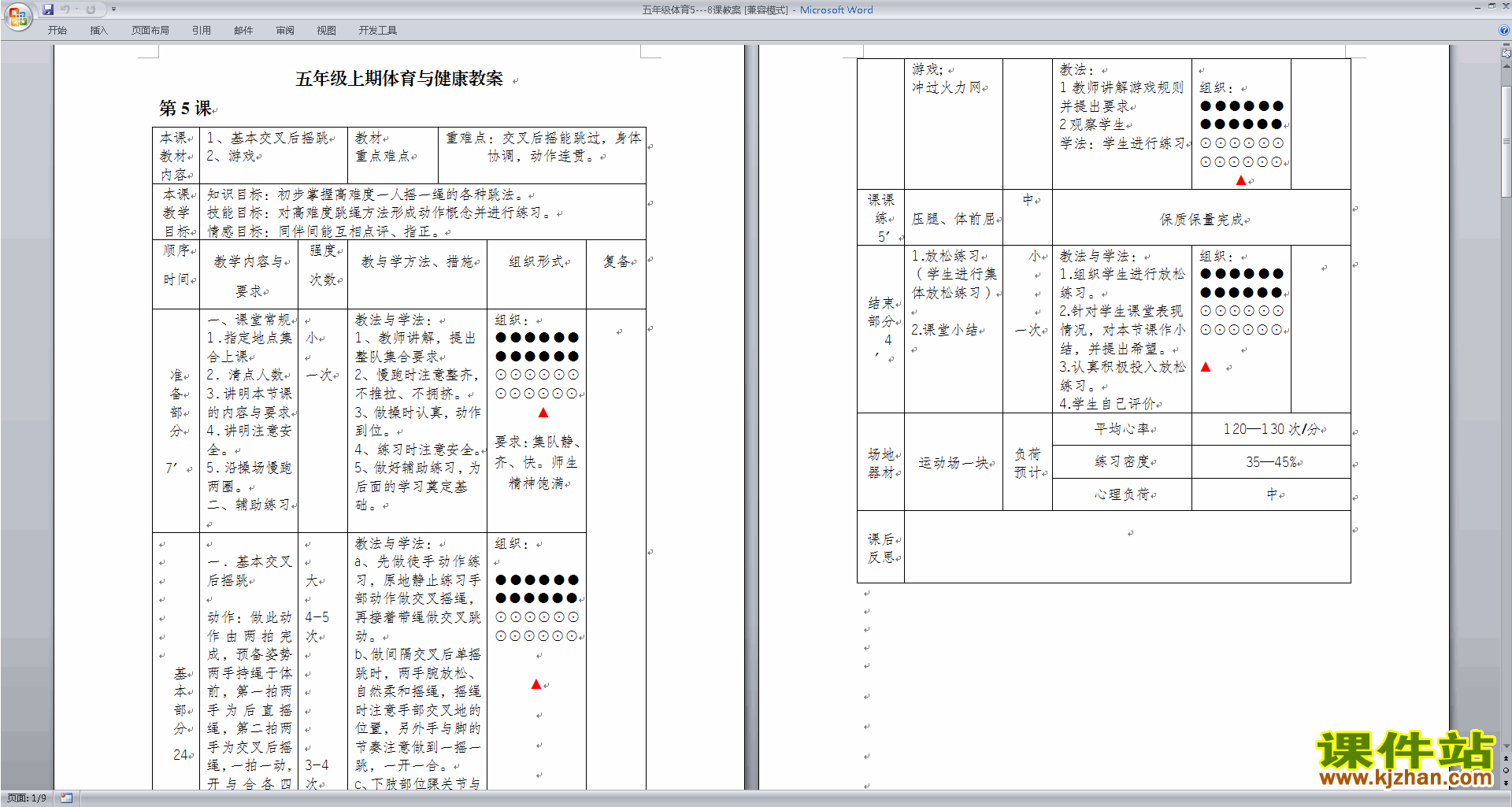Click the Select Browse Object round button

[1506, 771]
